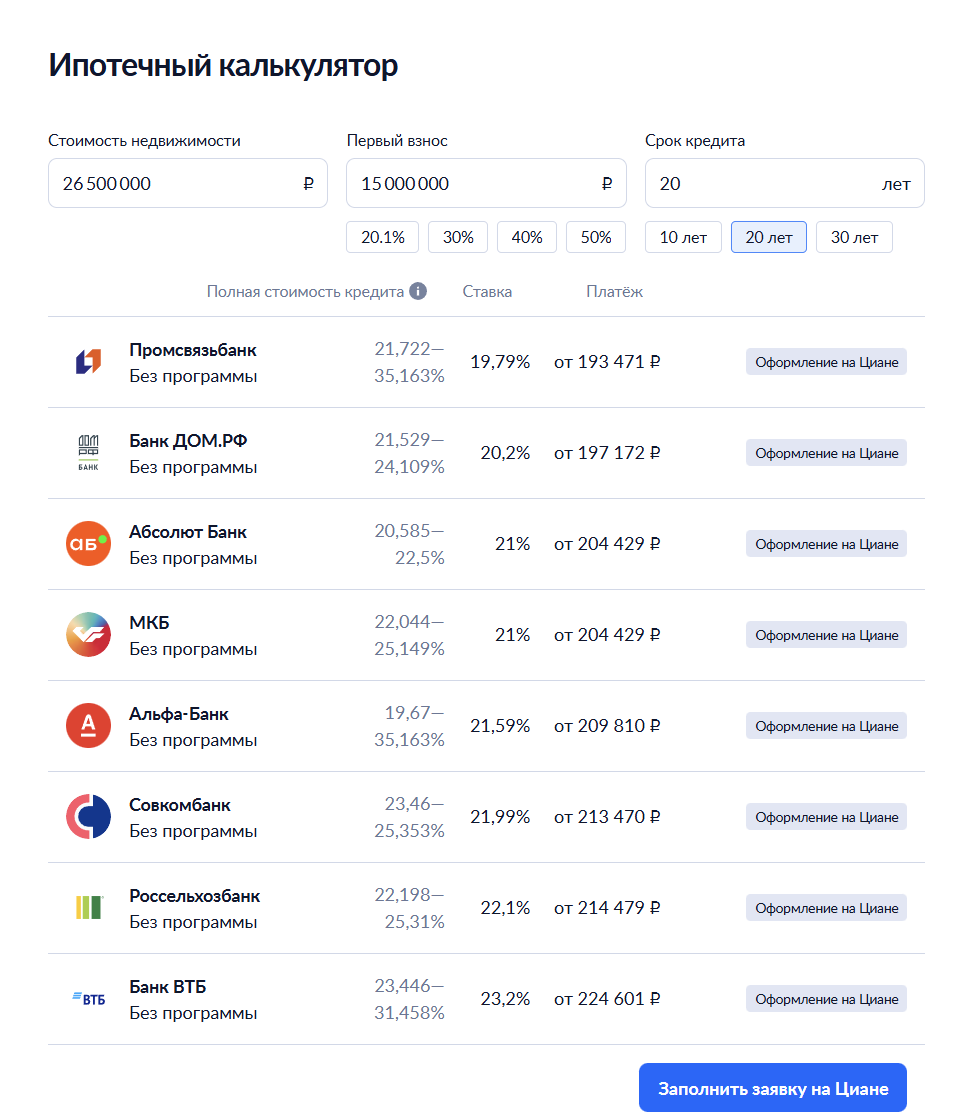Click the property cost input field
Image resolution: width=966 pixels, height=1119 pixels.
[x=175, y=184]
